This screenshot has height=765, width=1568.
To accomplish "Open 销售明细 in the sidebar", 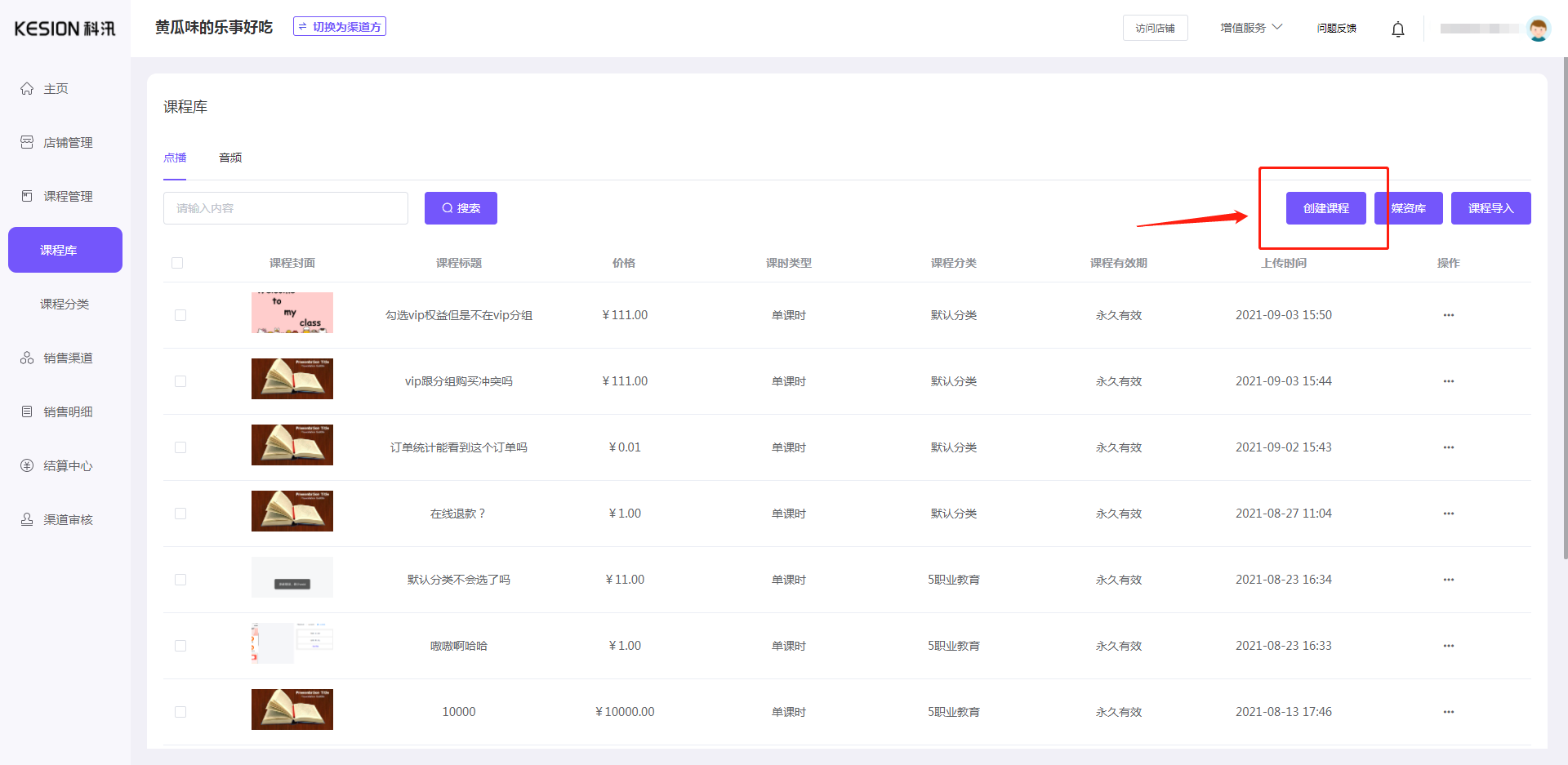I will (67, 412).
